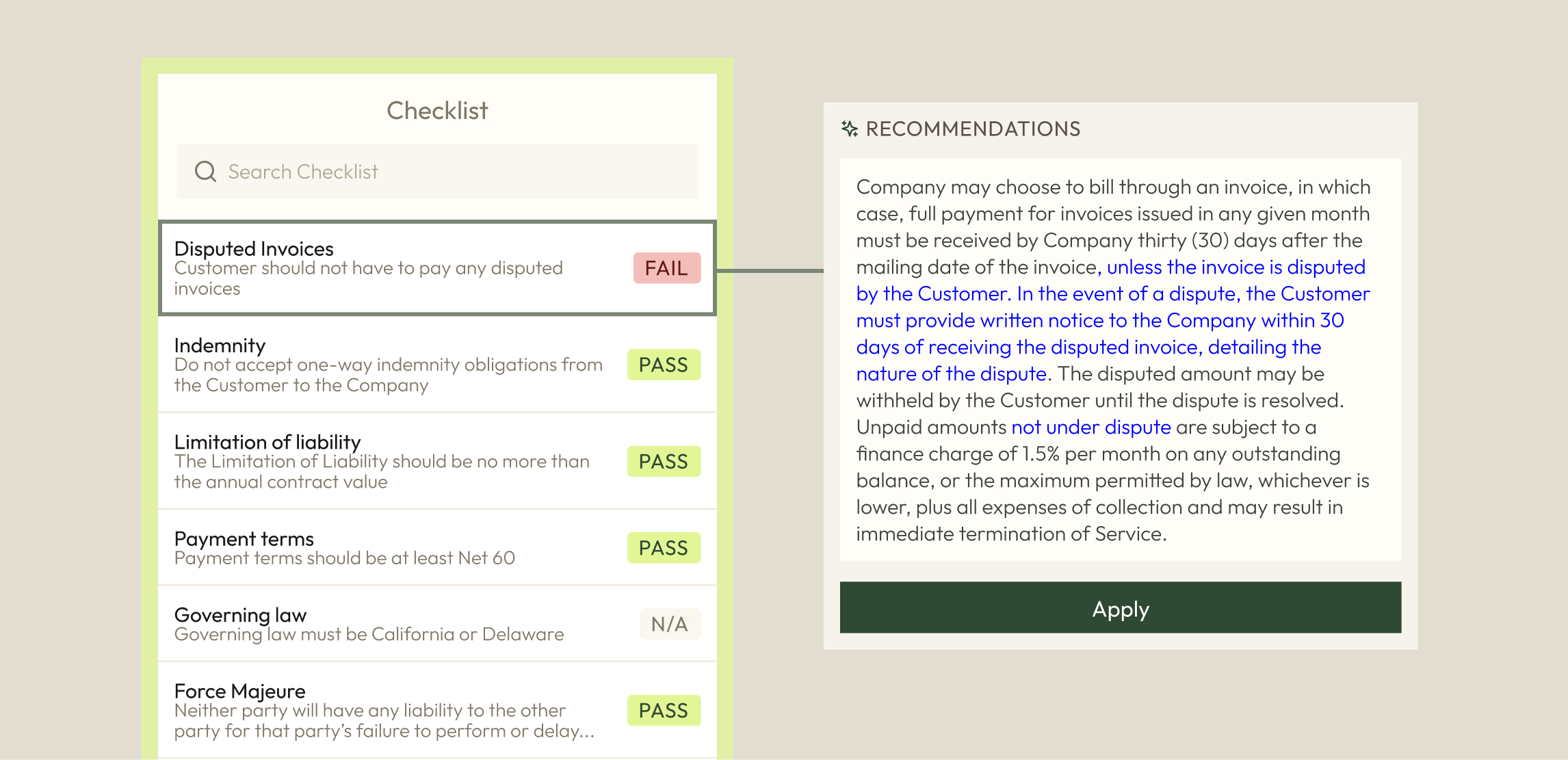1568x760 pixels.
Task: Click the blue dispute clause hyperlink text
Action: click(x=1108, y=320)
